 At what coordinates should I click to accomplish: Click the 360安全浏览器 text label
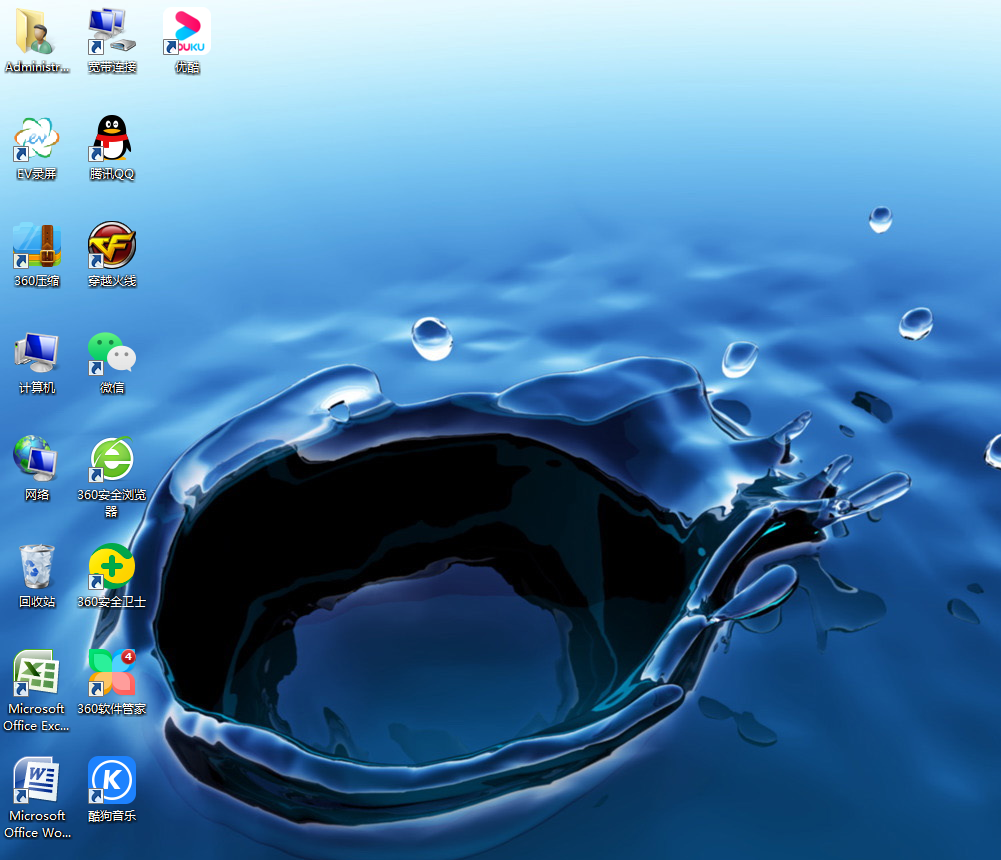pyautogui.click(x=111, y=503)
